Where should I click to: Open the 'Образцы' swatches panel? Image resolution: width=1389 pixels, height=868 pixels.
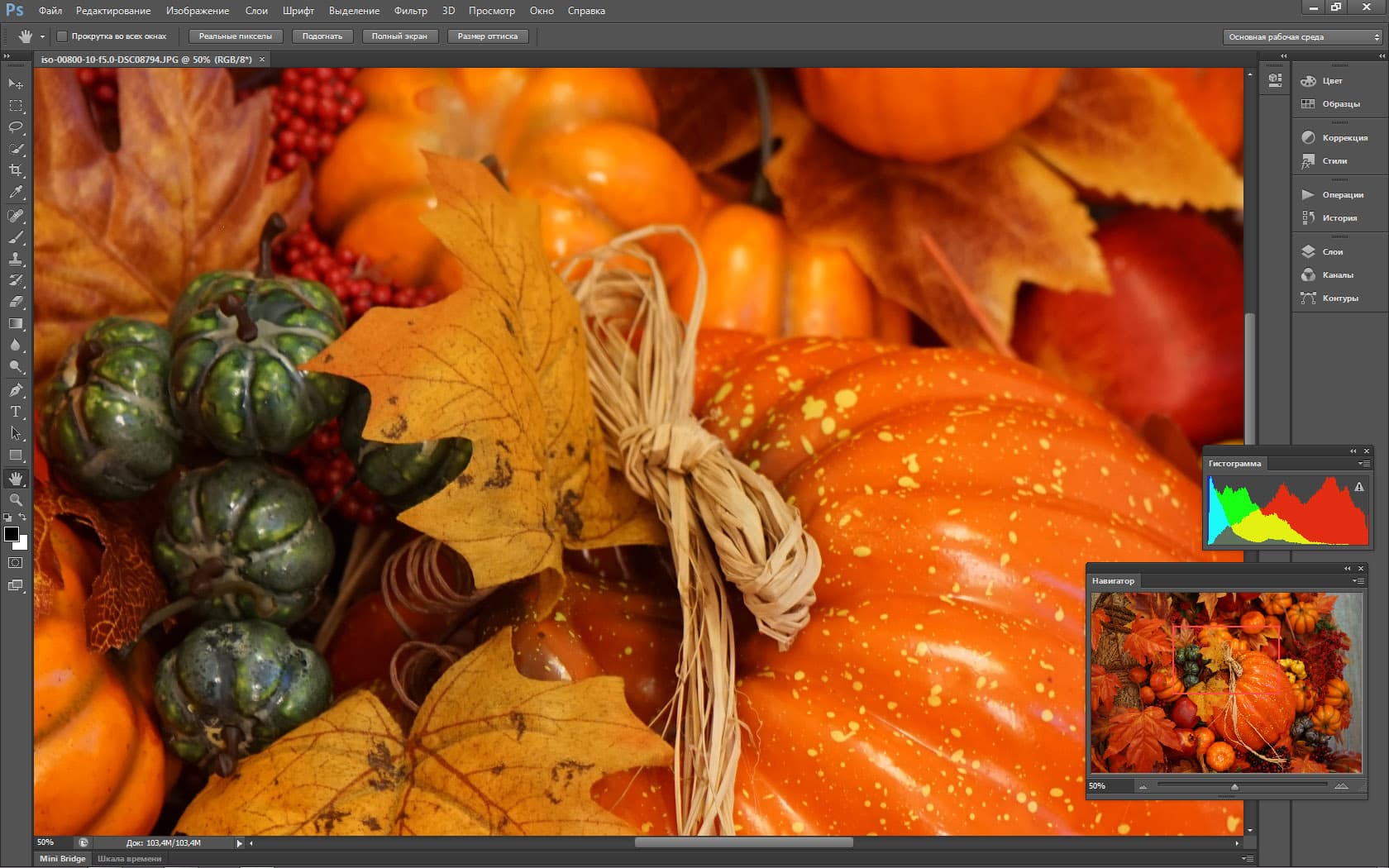(x=1339, y=104)
